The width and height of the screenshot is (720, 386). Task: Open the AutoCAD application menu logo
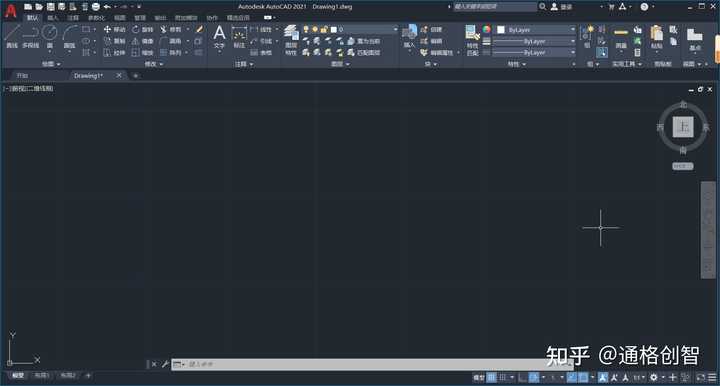(11, 11)
